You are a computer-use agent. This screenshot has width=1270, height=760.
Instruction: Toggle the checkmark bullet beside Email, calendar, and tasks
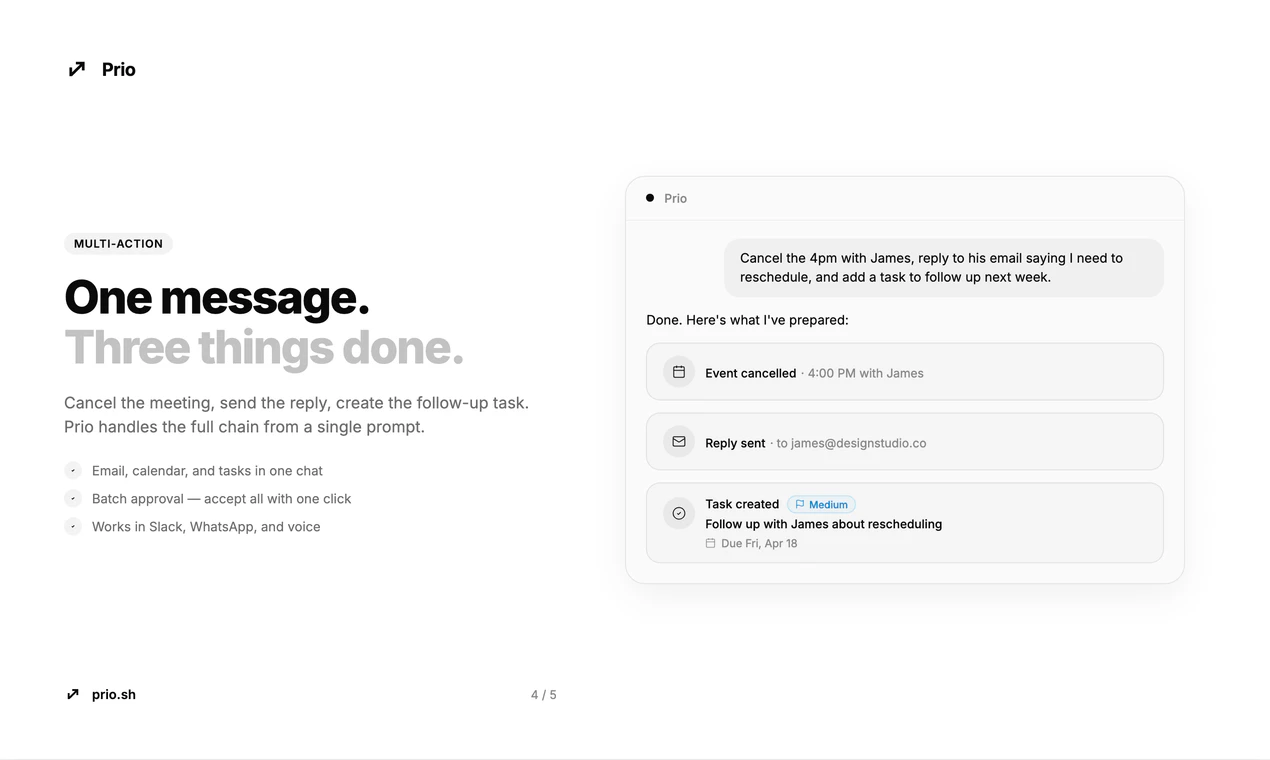(x=72, y=470)
